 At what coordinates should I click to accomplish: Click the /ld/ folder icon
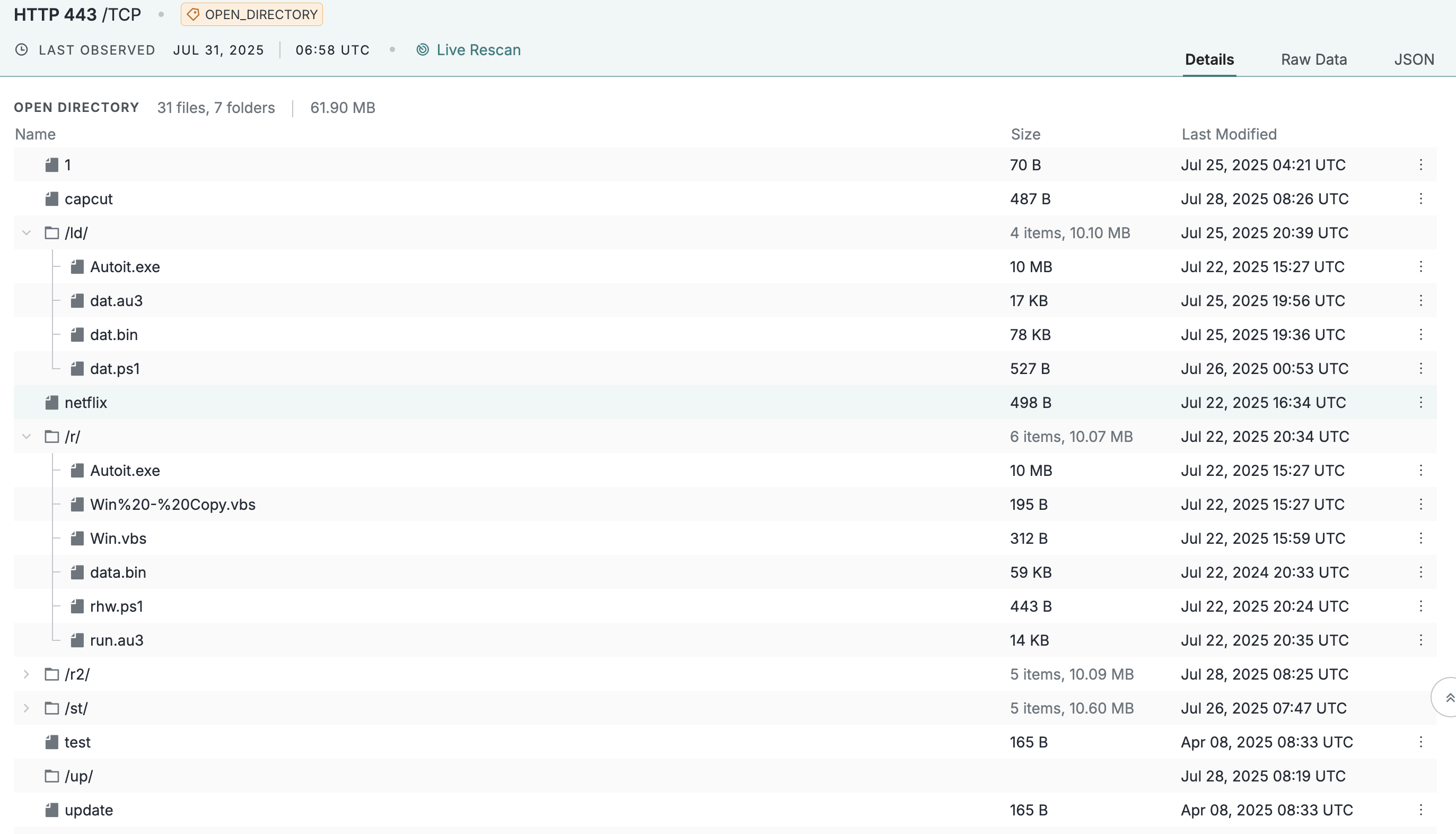point(51,233)
